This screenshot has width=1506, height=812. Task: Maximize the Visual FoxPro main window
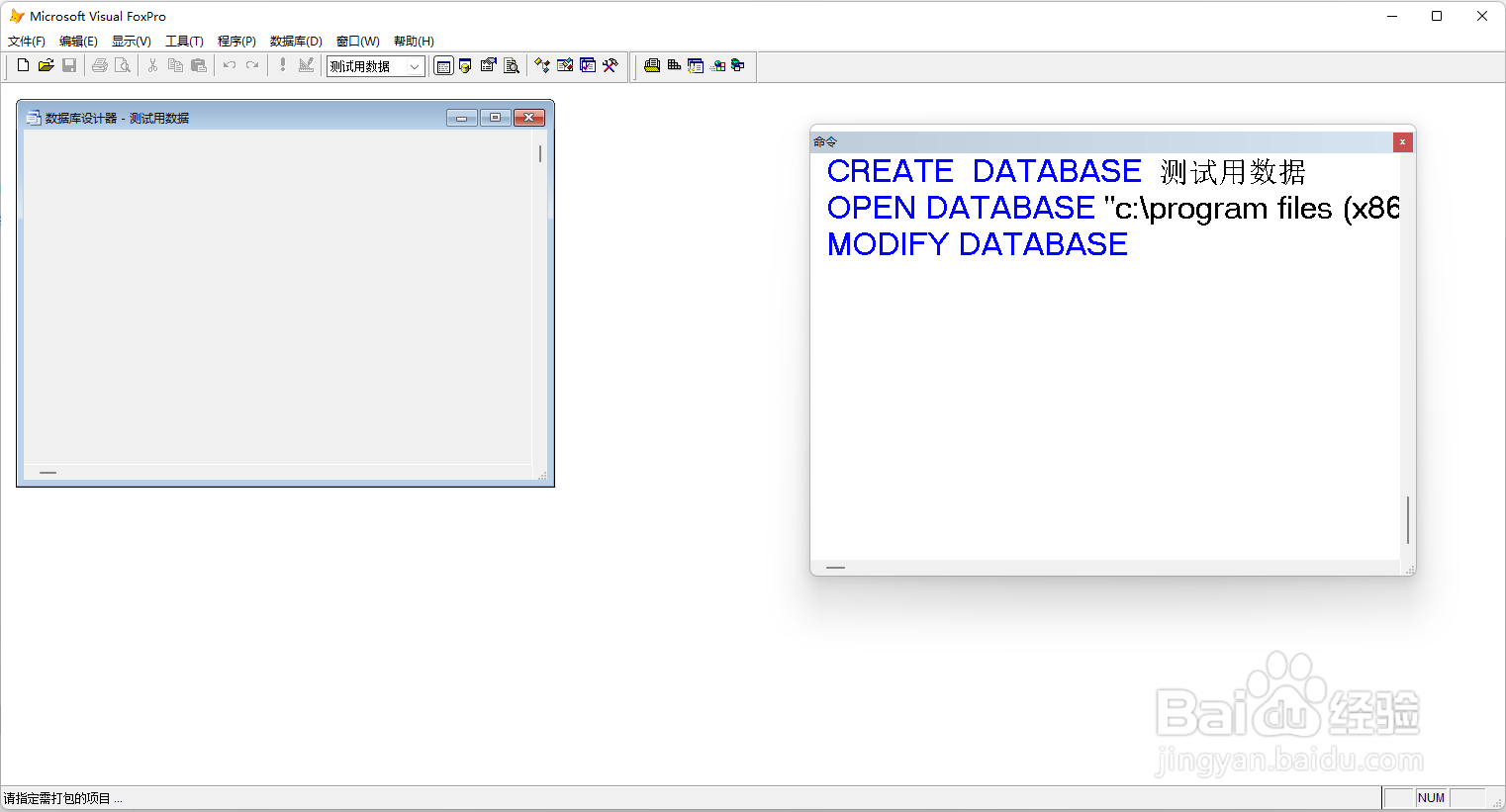tap(1437, 16)
